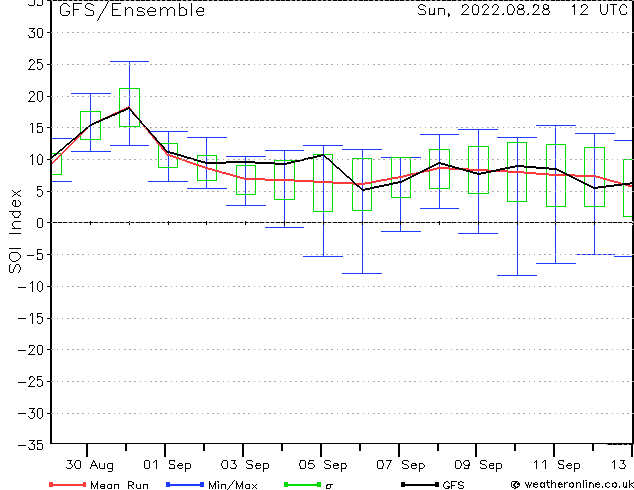
Task: Click the 11 Sep date label
Action: tap(556, 465)
